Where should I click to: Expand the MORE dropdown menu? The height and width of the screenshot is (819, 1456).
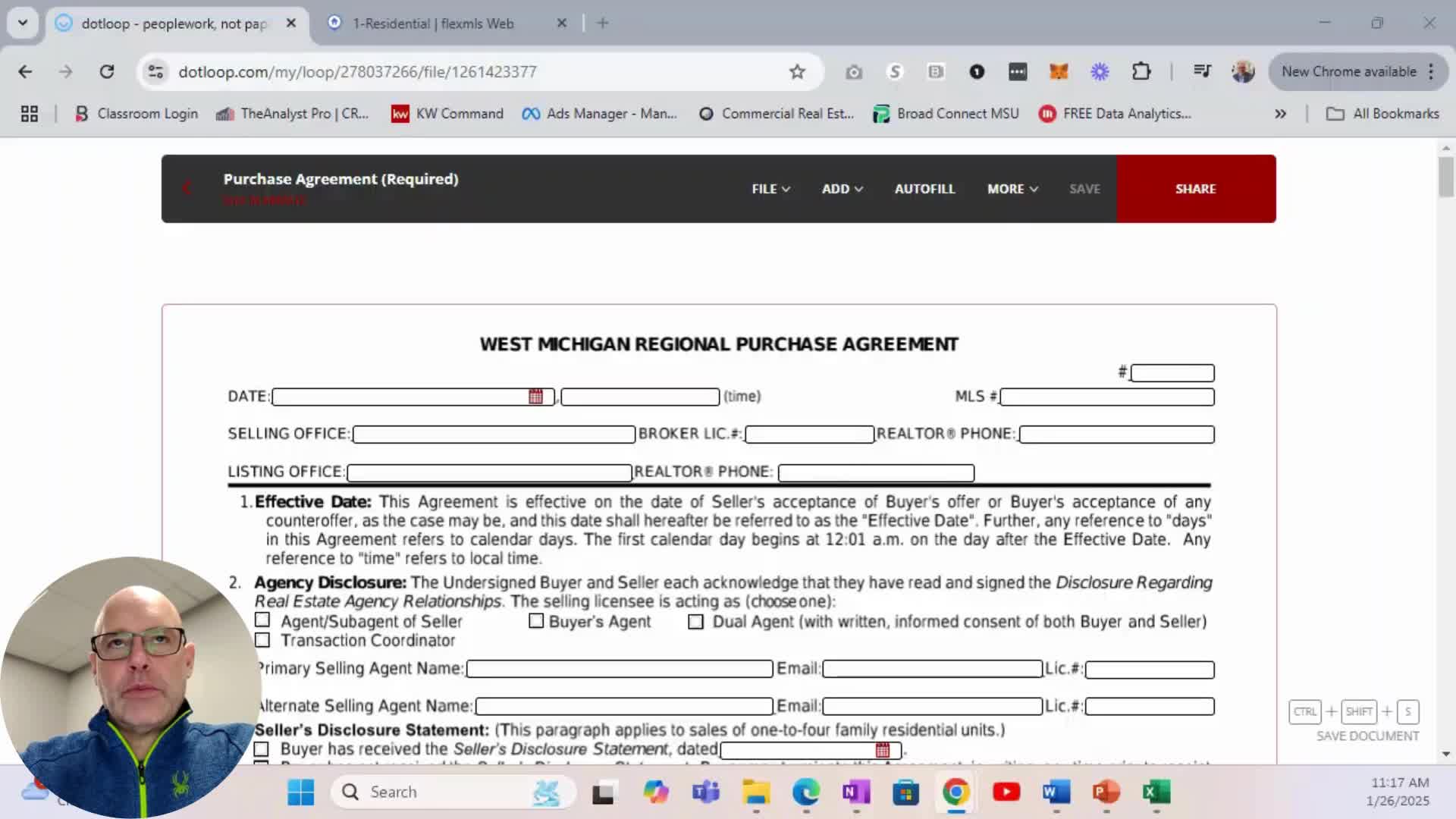click(1012, 189)
